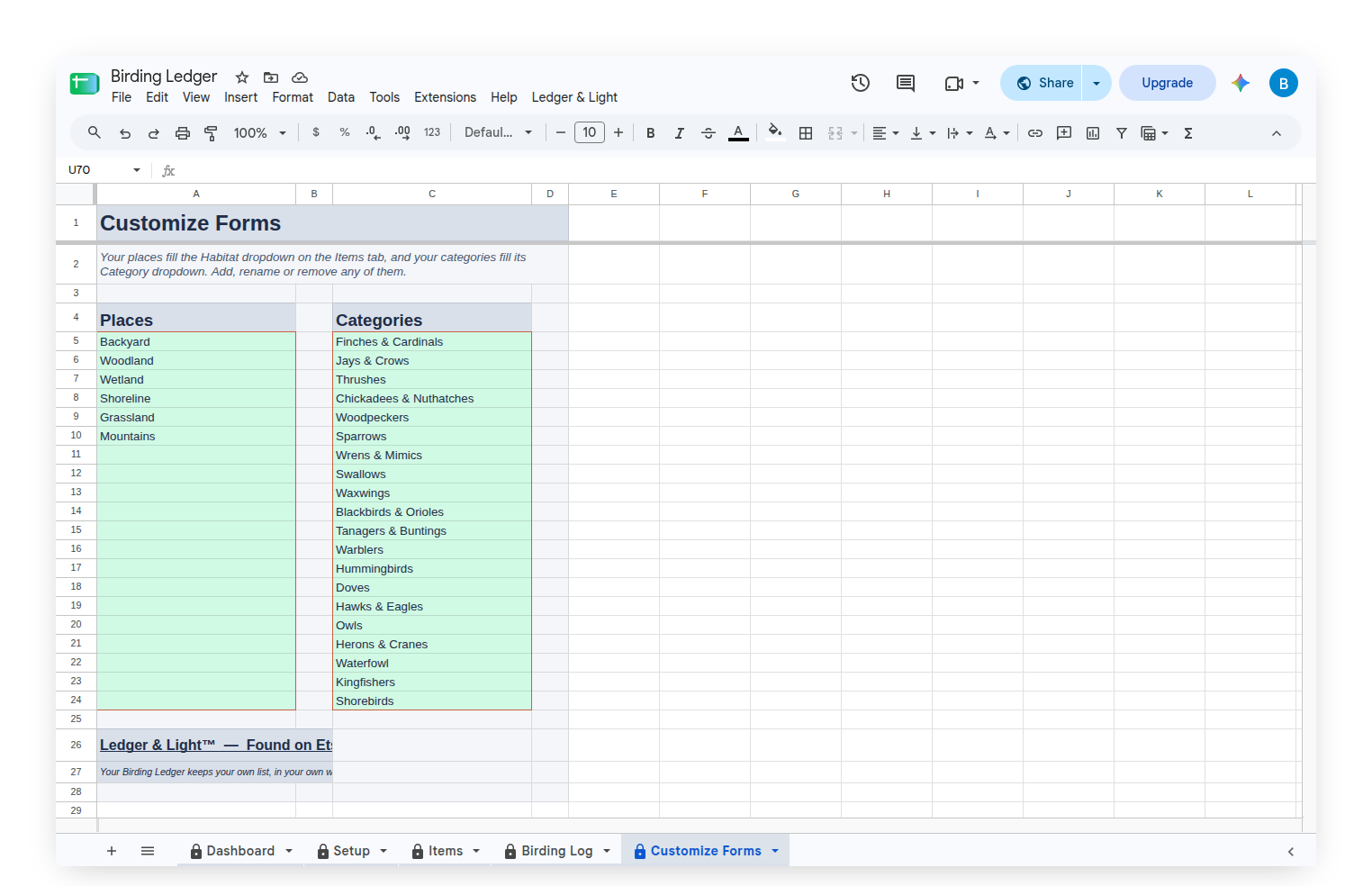Open the fill color picker
Image resolution: width=1372 pixels, height=886 pixels.
[x=774, y=133]
